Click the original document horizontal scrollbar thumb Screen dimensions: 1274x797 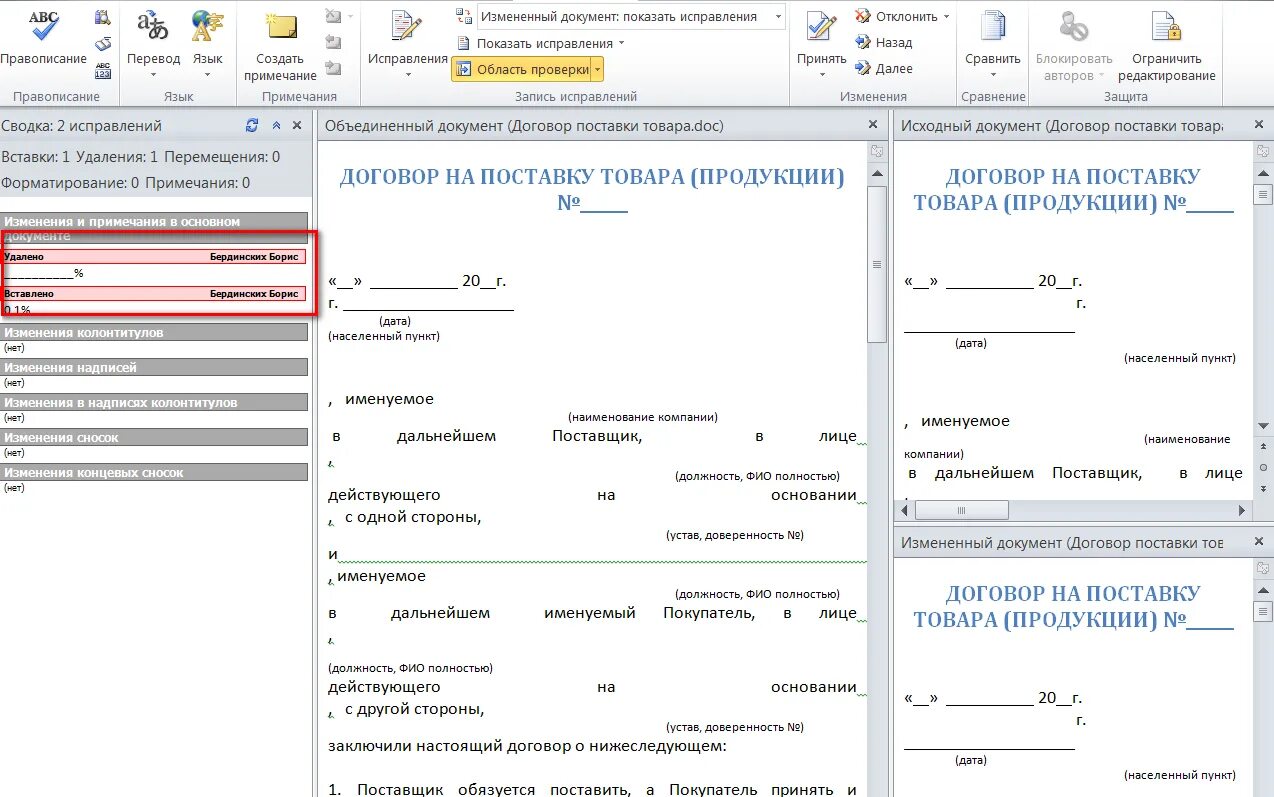click(962, 510)
